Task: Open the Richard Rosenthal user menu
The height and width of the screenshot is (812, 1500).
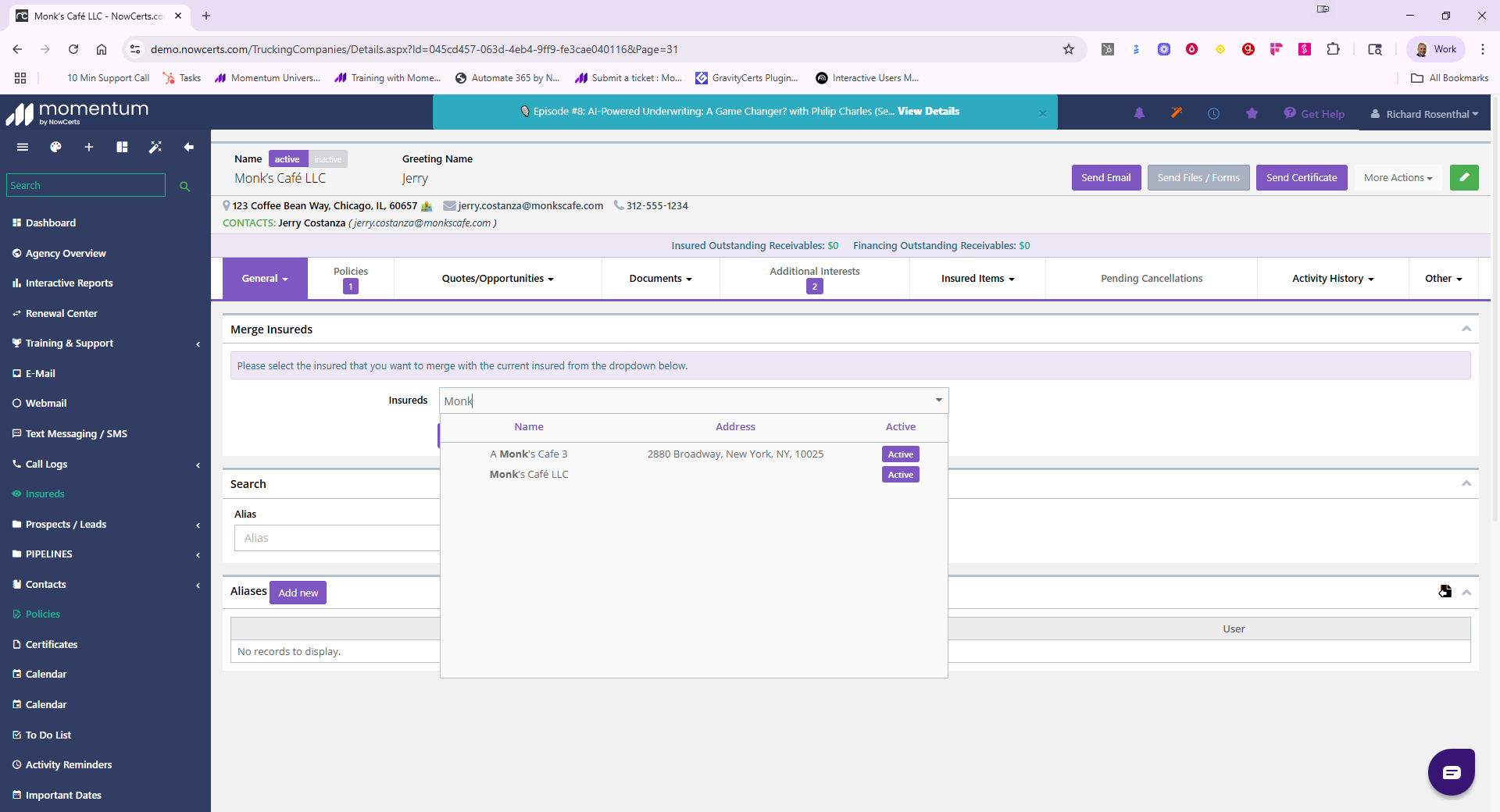Action: tap(1425, 114)
